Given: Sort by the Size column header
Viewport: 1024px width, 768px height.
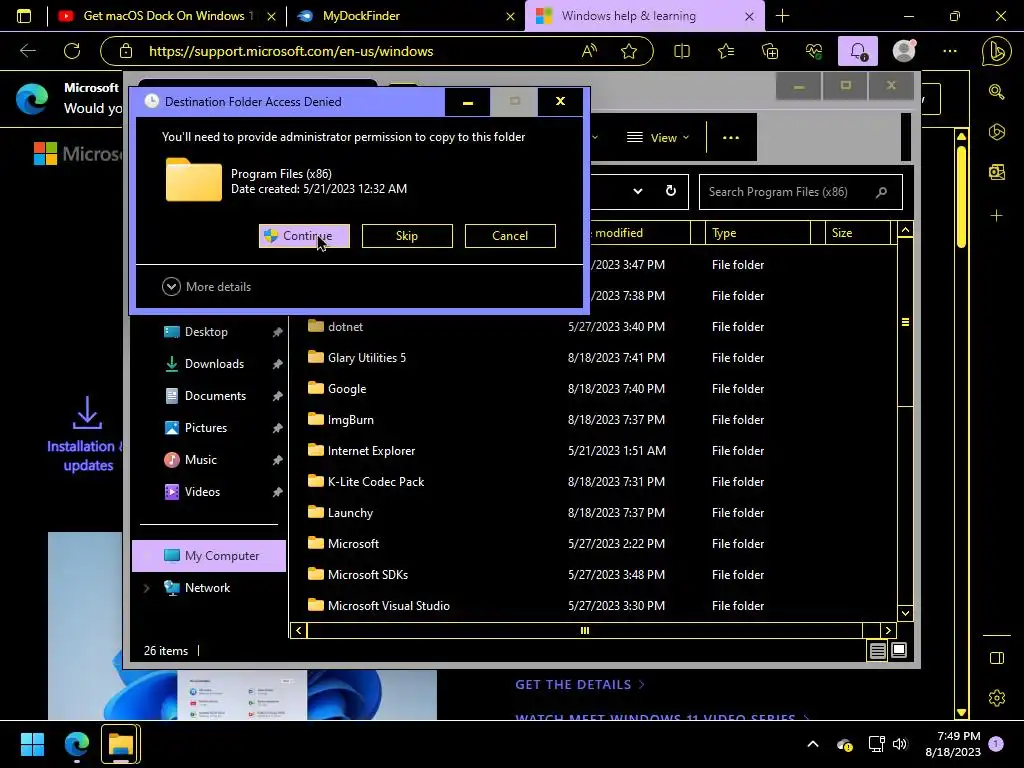Looking at the screenshot, I should [x=858, y=233].
